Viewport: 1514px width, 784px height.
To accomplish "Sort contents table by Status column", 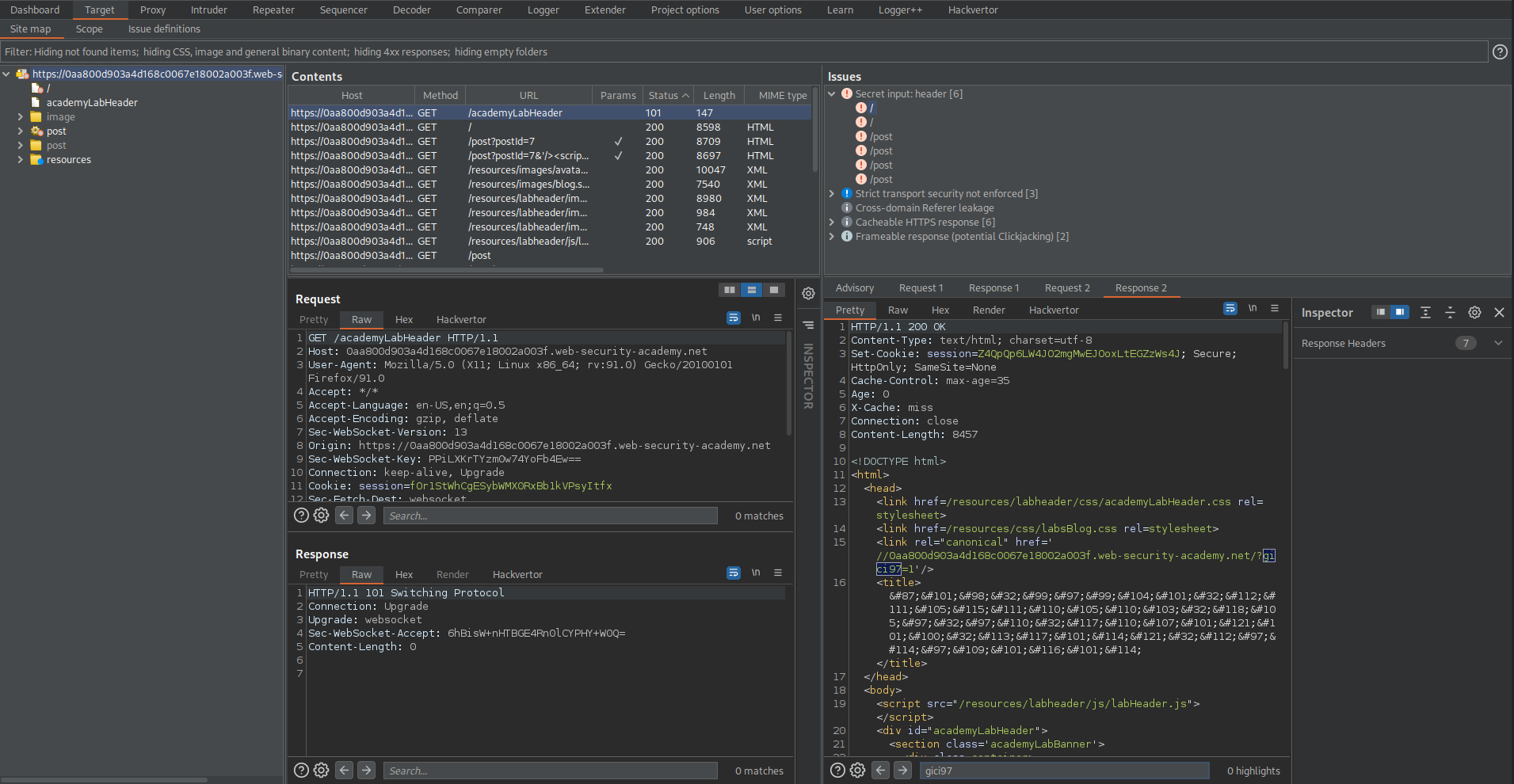I will point(668,95).
